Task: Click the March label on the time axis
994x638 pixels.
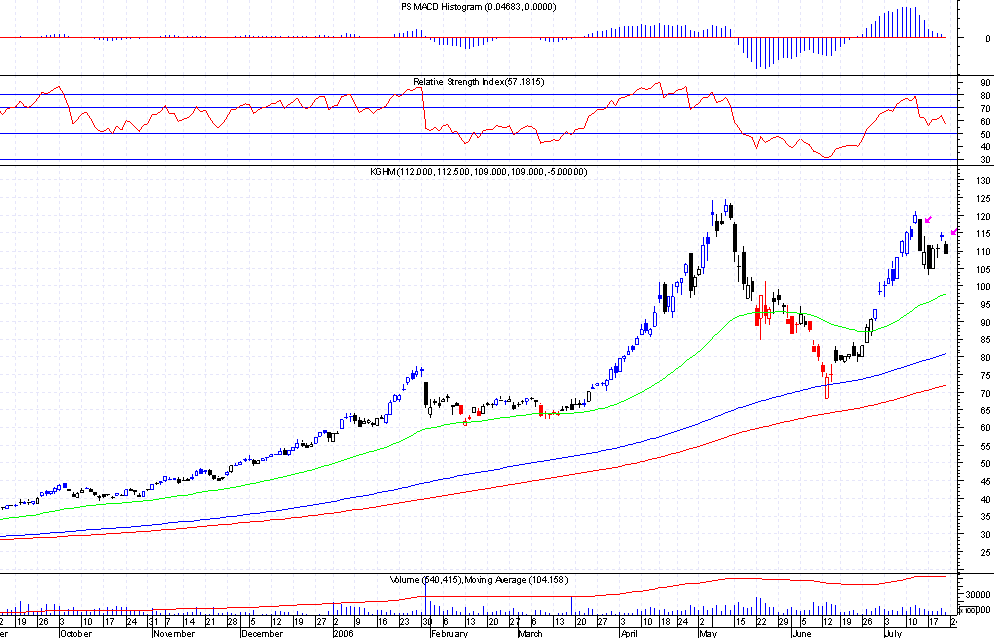Action: [x=530, y=632]
